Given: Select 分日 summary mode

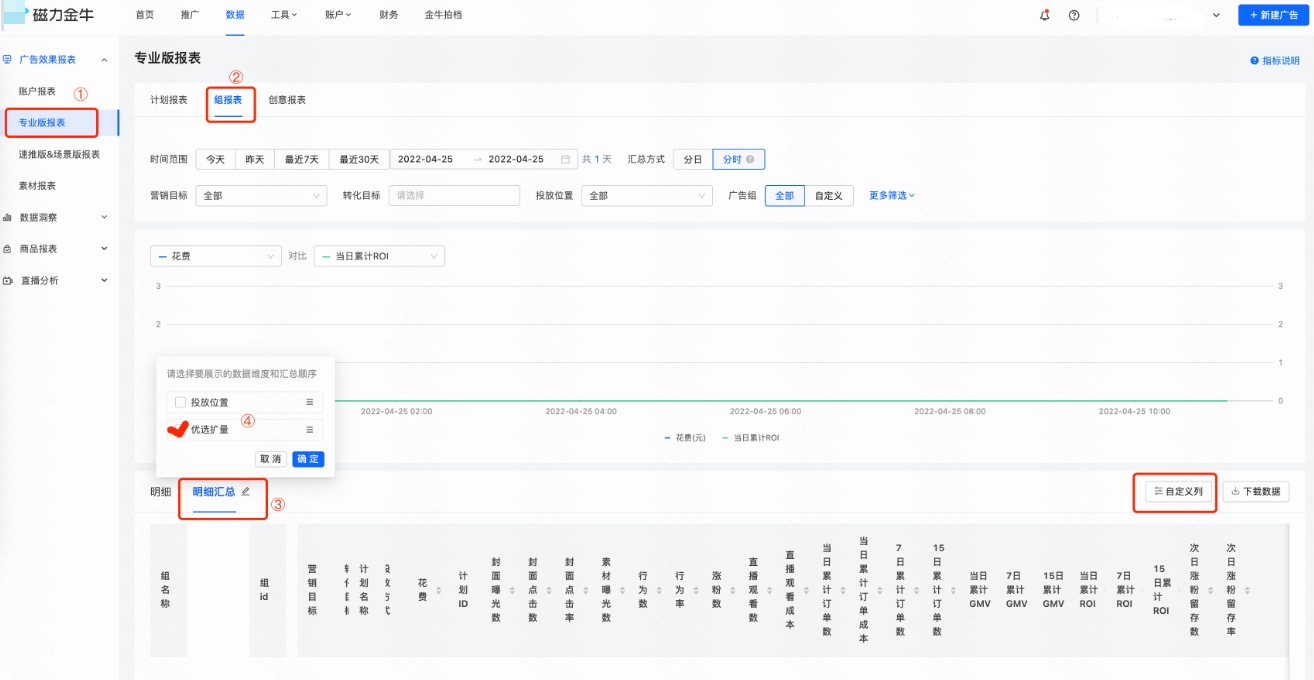Looking at the screenshot, I should click(692, 159).
